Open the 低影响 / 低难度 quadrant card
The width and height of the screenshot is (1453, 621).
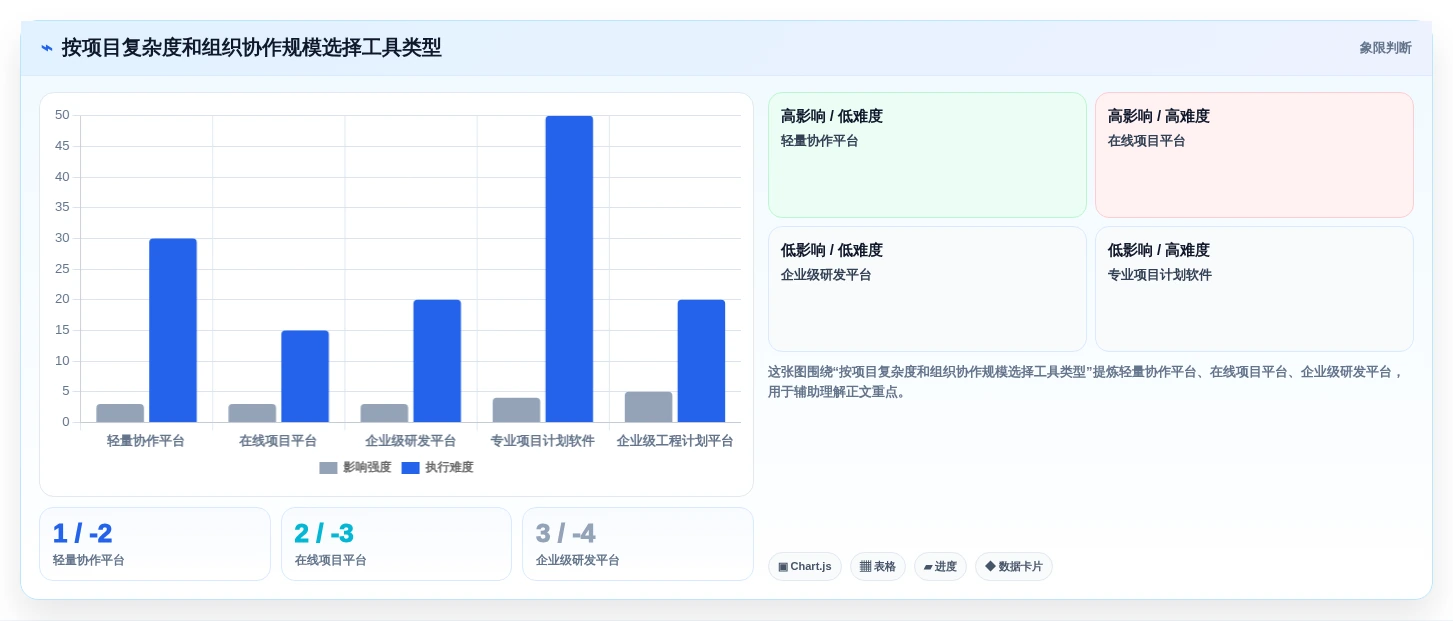(927, 289)
